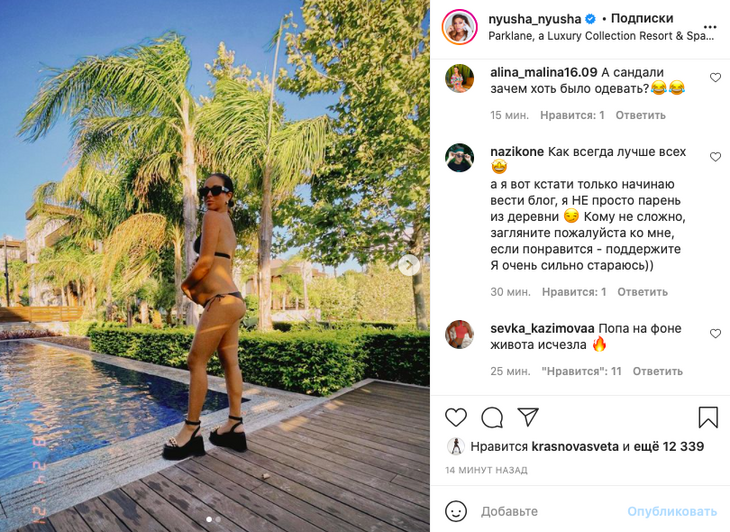The height and width of the screenshot is (532, 730).
Task: Open nyusha_nyusha profile avatar
Action: point(460,27)
